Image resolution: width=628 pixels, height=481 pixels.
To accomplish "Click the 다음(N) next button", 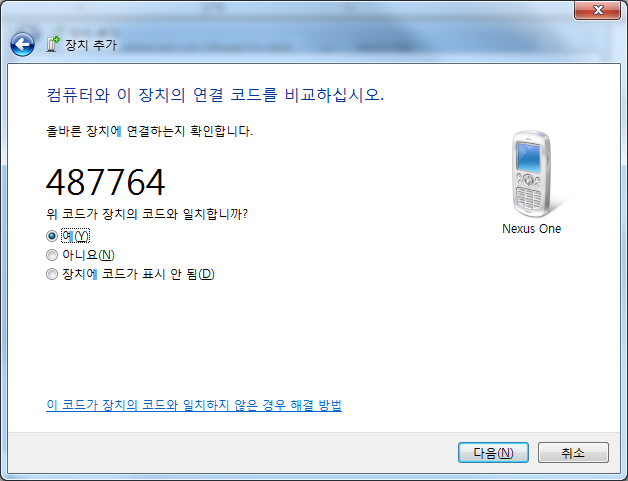I will pos(493,453).
